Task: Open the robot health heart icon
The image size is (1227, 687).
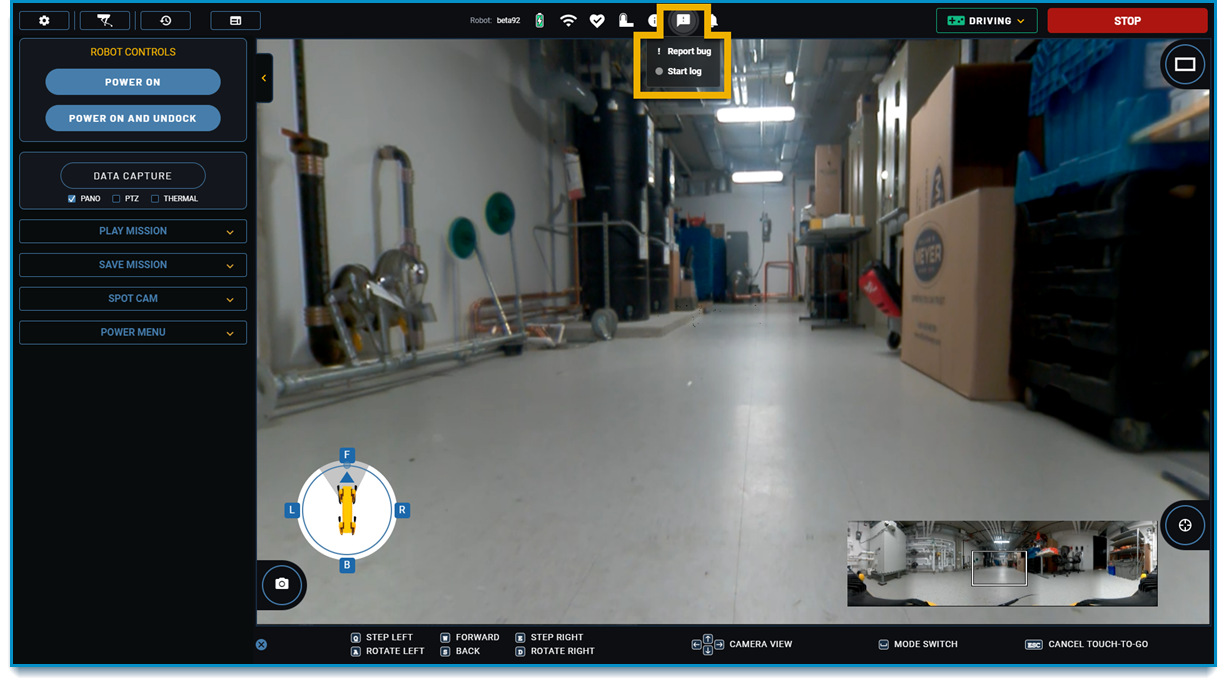Action: point(596,19)
